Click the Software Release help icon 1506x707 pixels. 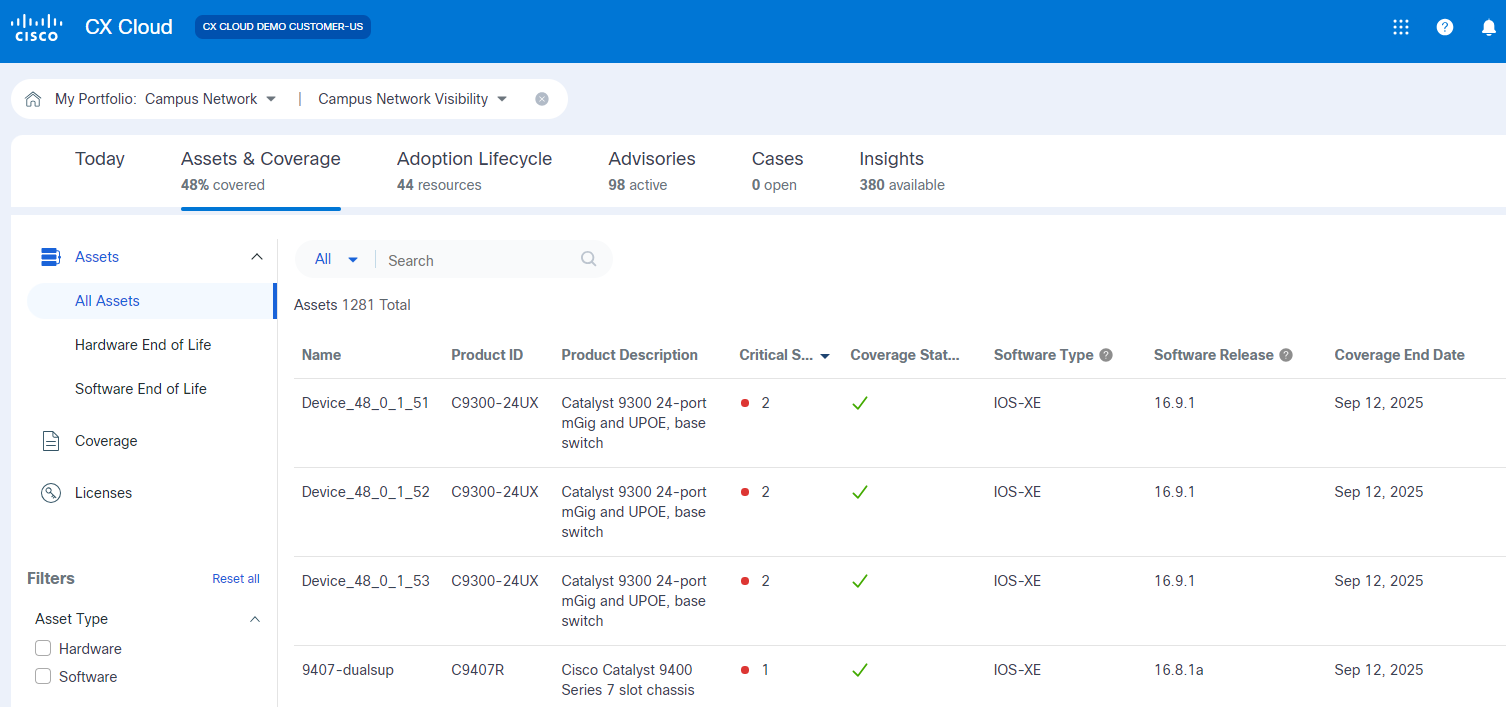click(x=1286, y=355)
